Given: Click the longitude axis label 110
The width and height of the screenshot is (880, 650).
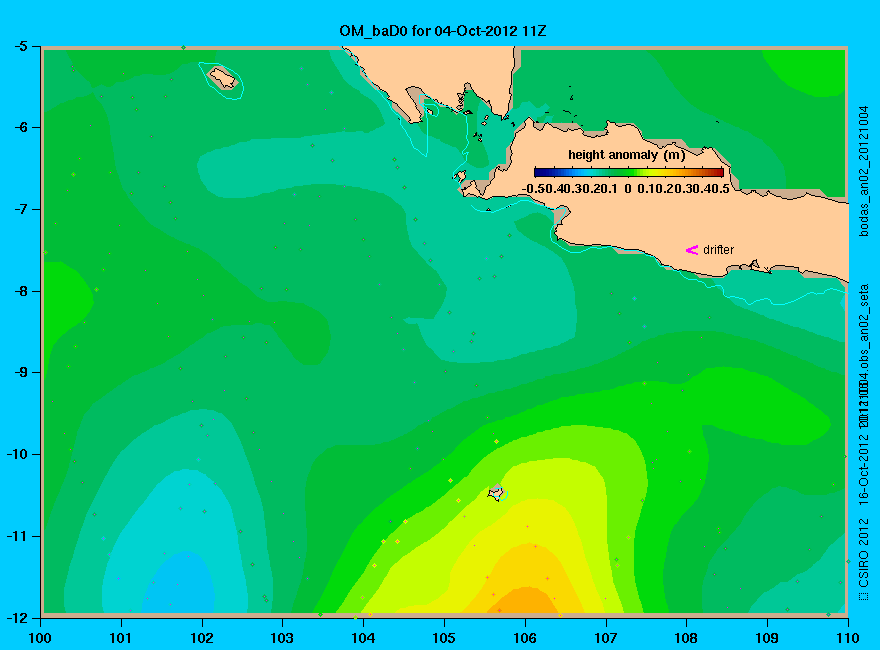Looking at the screenshot, I should pyautogui.click(x=848, y=638).
